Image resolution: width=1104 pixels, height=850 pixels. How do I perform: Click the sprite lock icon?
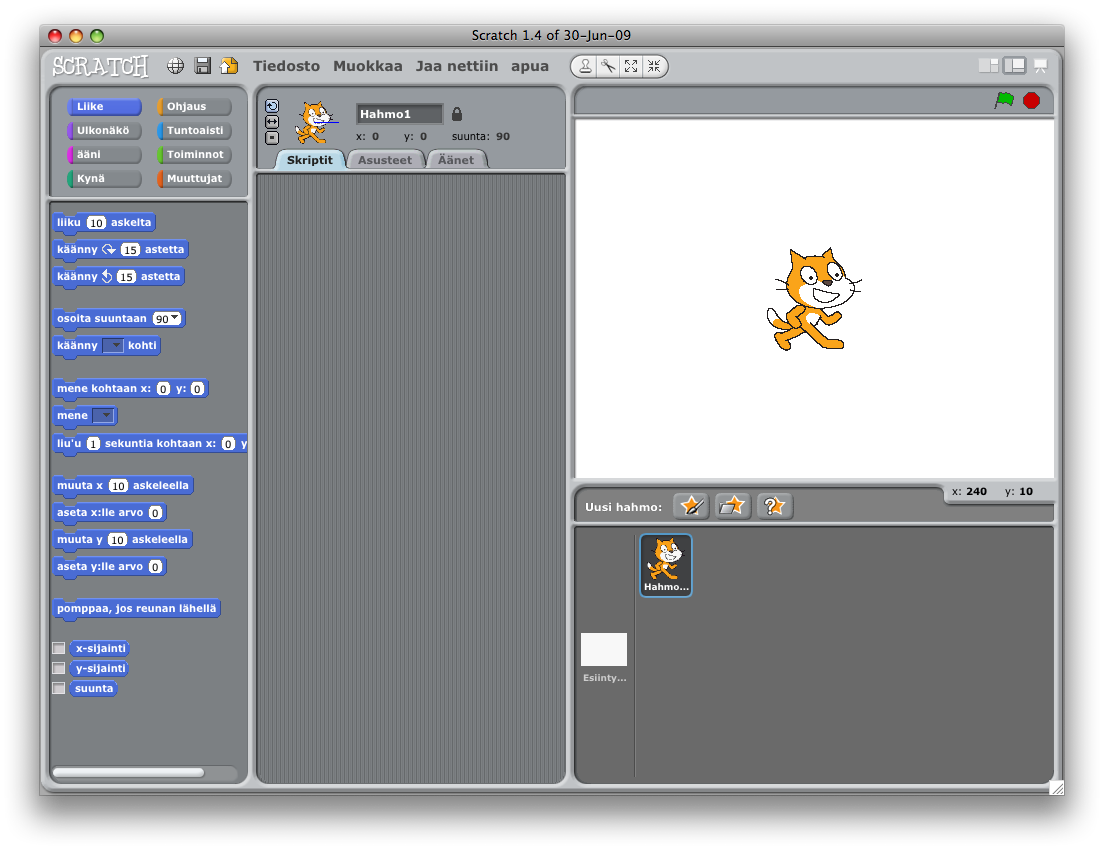coord(457,113)
